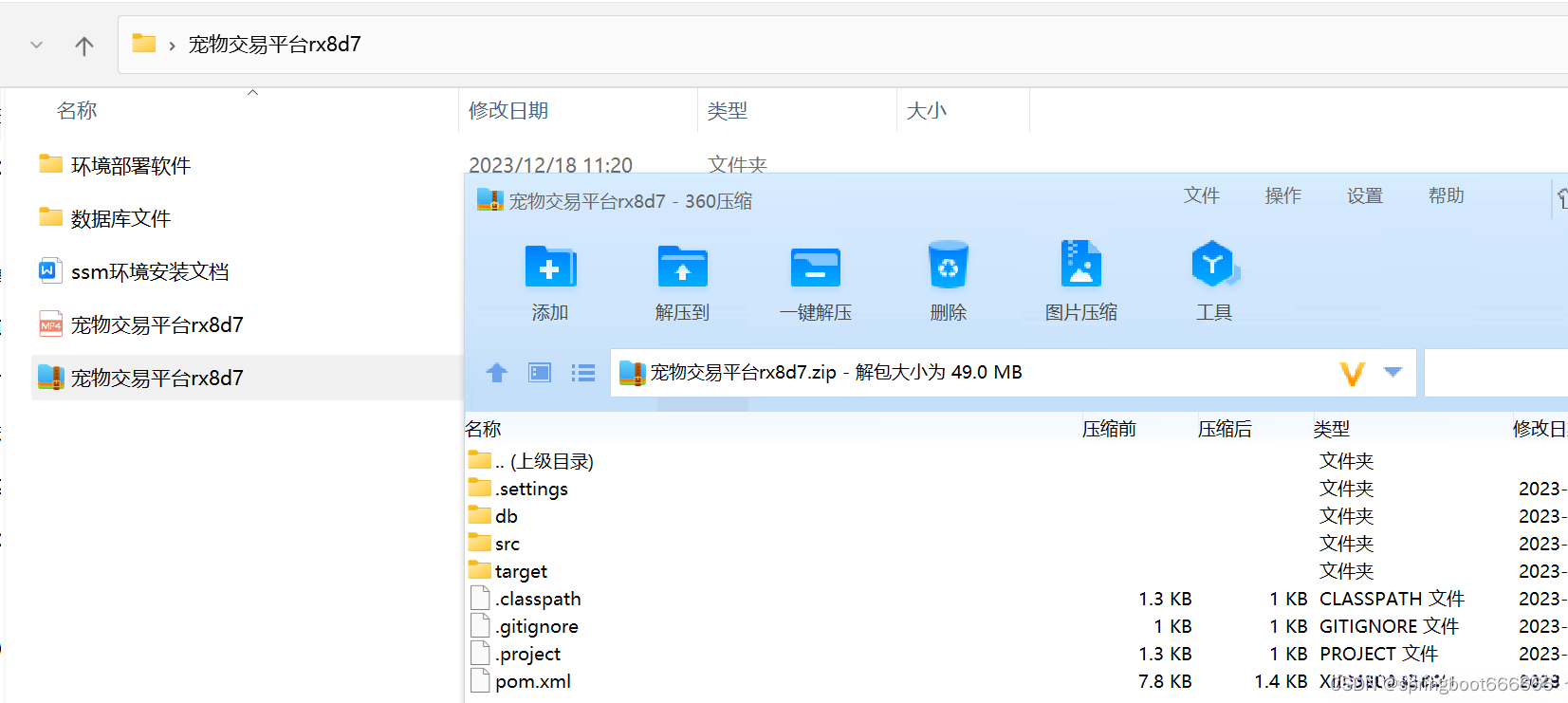
Task: Sort Explorer files by 名称 column
Action: click(x=77, y=111)
